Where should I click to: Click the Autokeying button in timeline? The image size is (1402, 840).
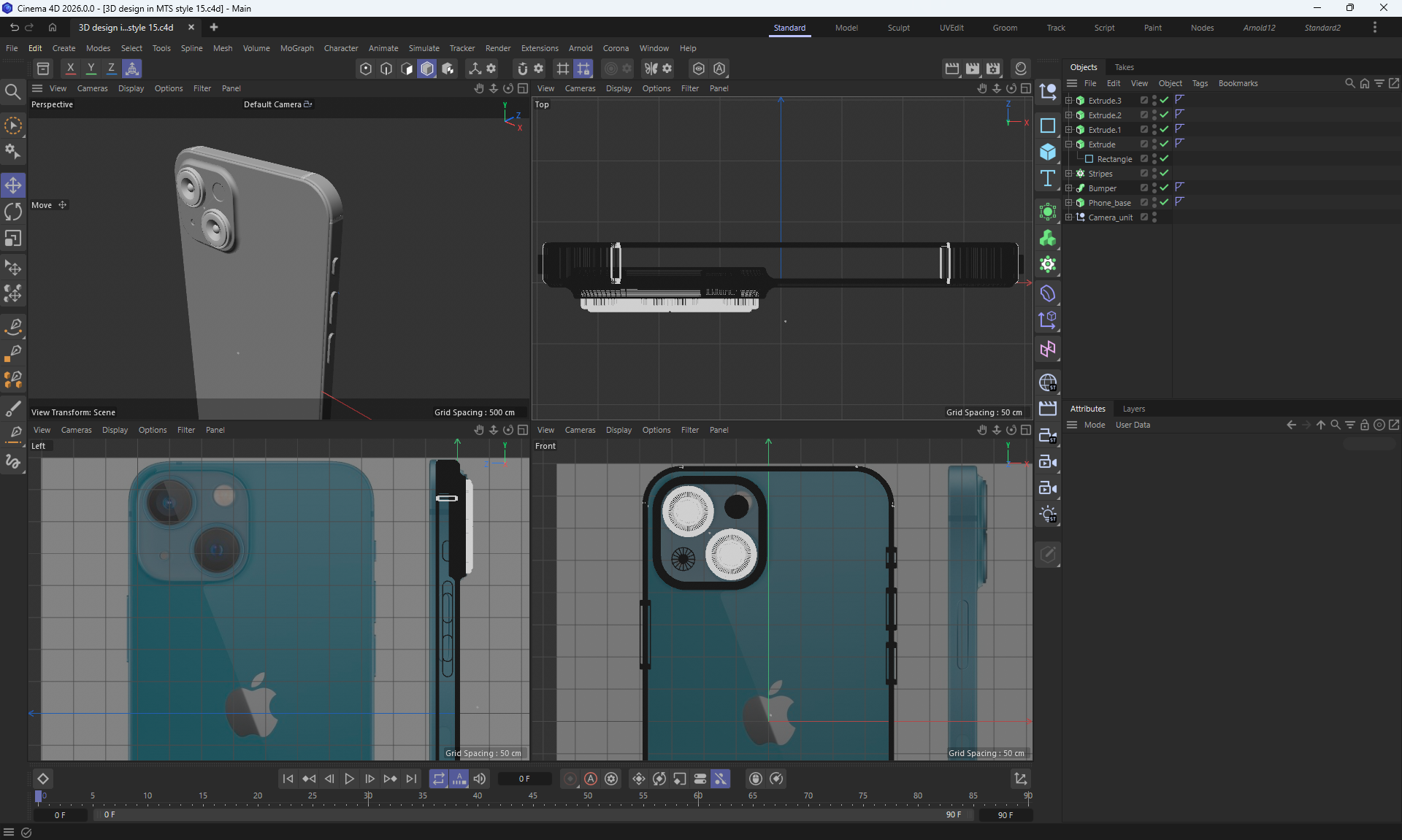pos(591,779)
